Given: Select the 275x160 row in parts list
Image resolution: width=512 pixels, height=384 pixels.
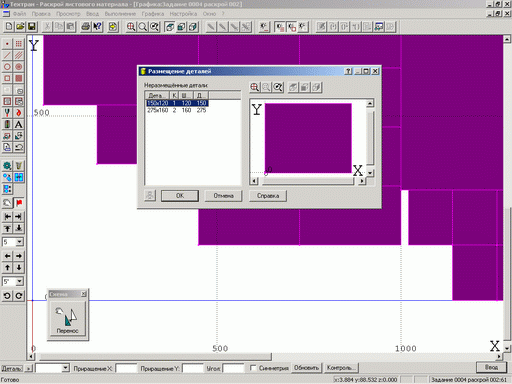Looking at the screenshot, I should tap(177, 110).
